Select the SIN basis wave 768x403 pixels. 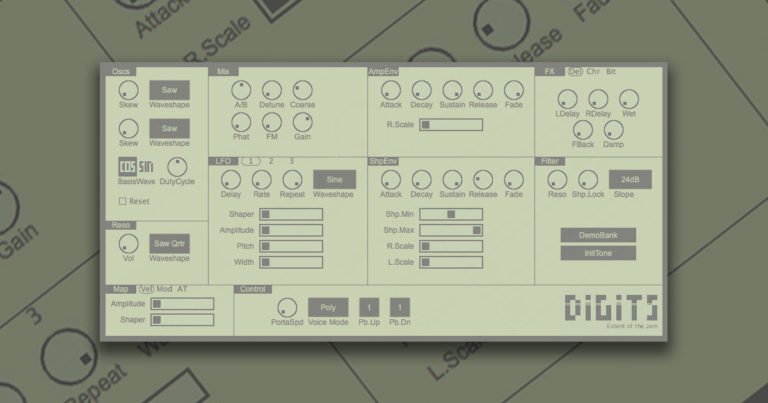coord(146,167)
